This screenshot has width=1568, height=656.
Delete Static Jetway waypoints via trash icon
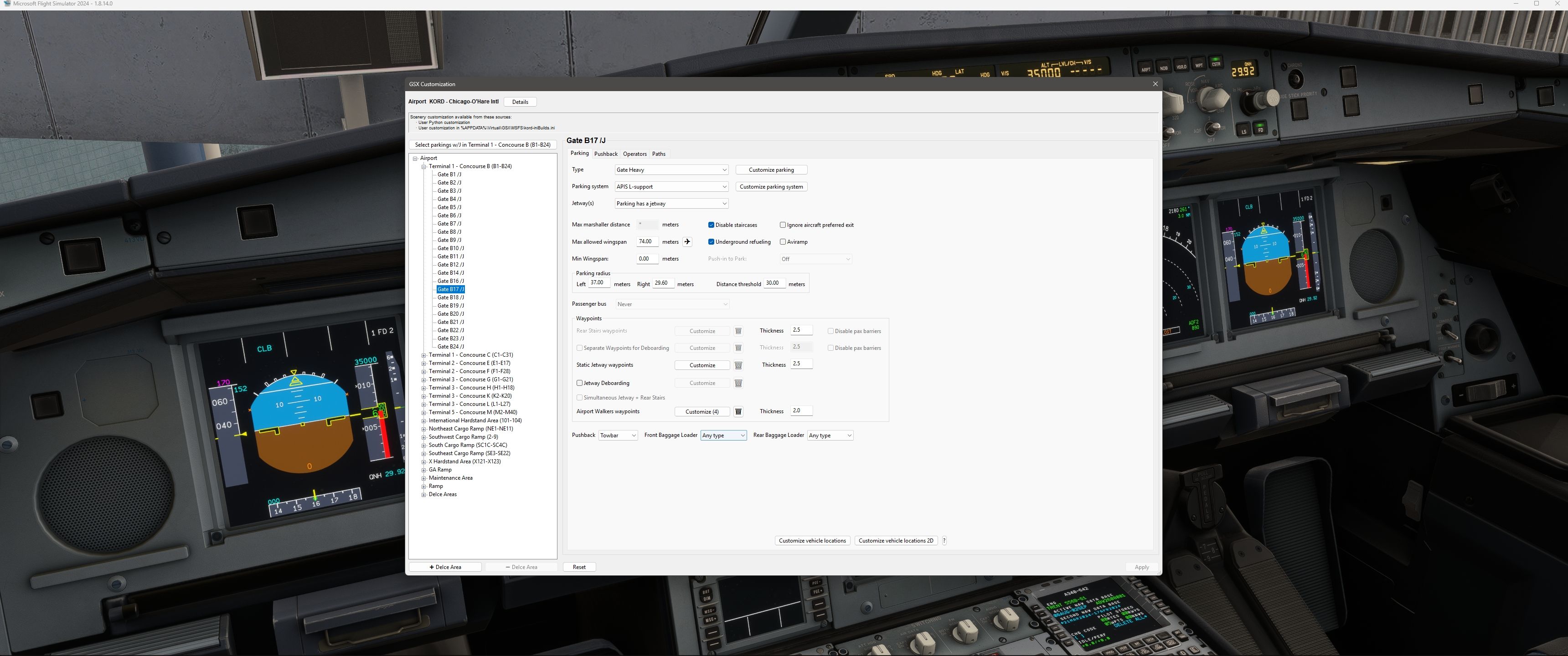738,365
